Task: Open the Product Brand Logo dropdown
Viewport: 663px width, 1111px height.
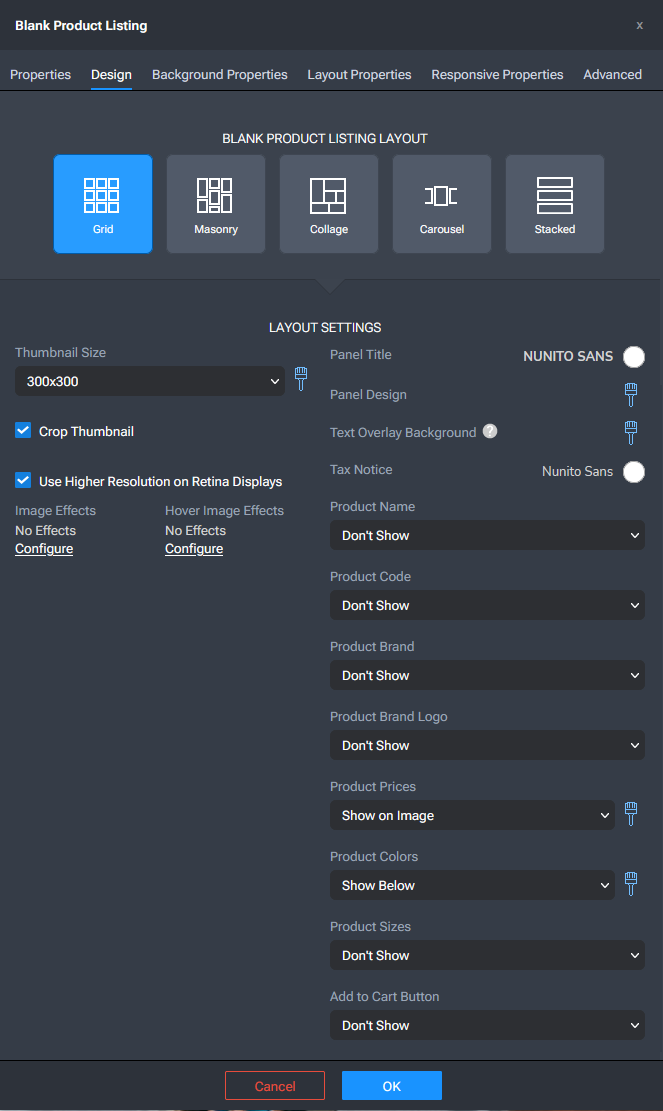Action: coord(487,745)
